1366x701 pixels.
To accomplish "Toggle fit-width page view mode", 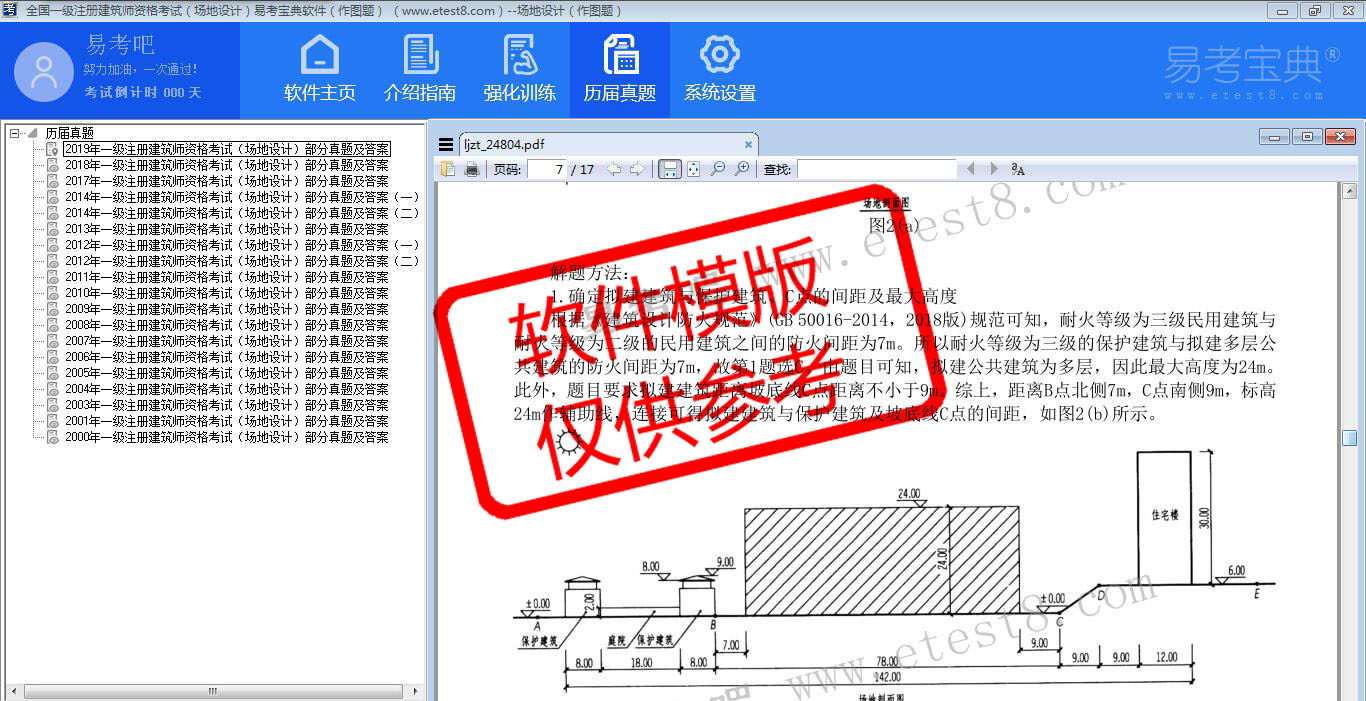I will pos(670,170).
